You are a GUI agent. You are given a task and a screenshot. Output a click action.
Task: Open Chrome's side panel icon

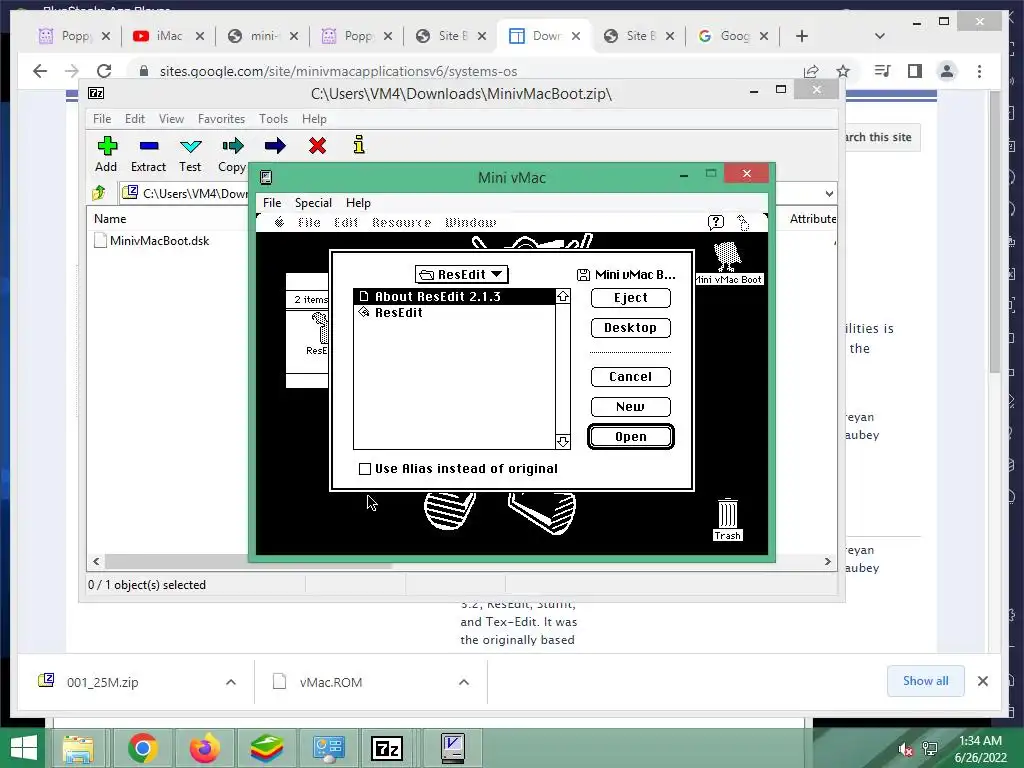click(x=915, y=71)
